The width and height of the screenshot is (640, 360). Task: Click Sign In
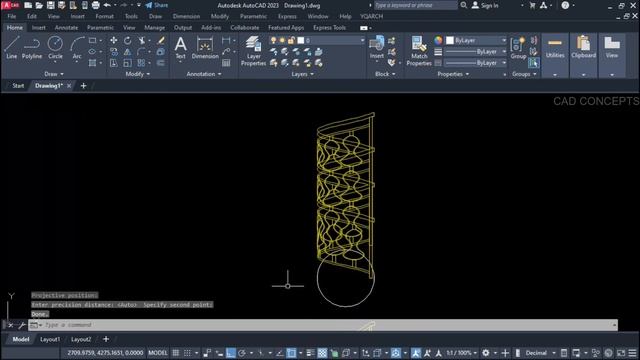pyautogui.click(x=485, y=5)
